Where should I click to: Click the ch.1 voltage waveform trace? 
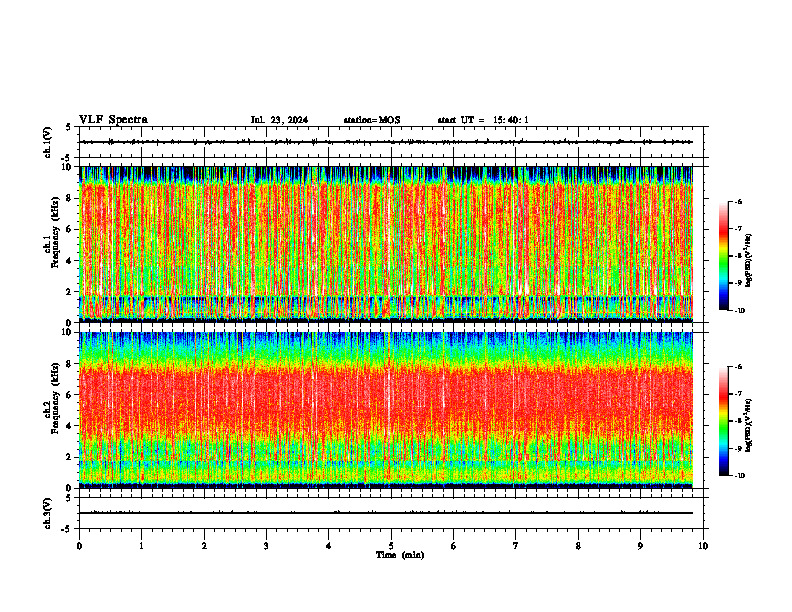[386, 142]
